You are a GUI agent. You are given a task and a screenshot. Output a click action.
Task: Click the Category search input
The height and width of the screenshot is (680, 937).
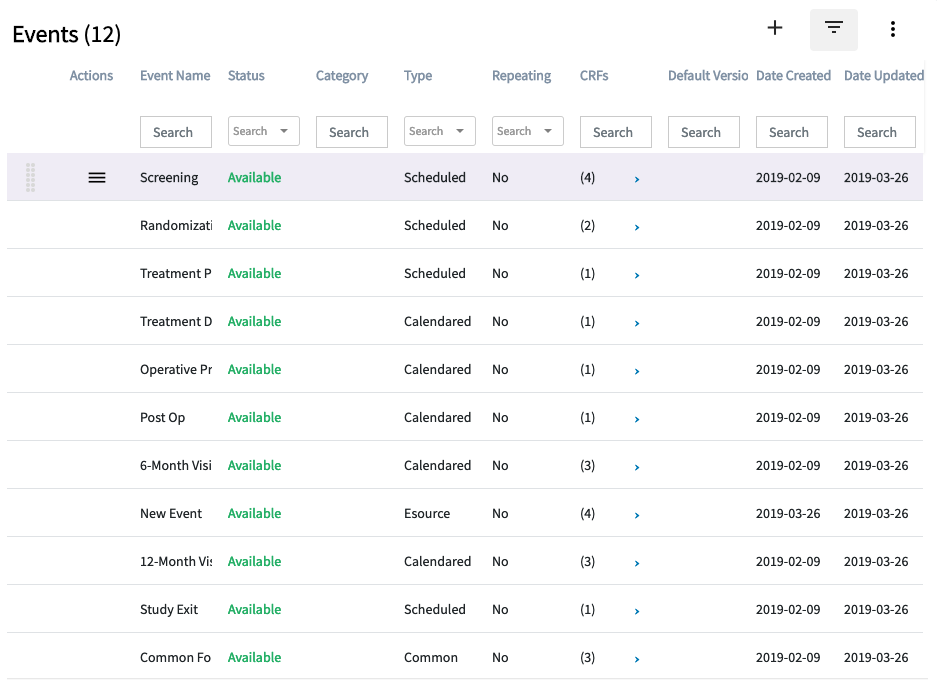351,132
